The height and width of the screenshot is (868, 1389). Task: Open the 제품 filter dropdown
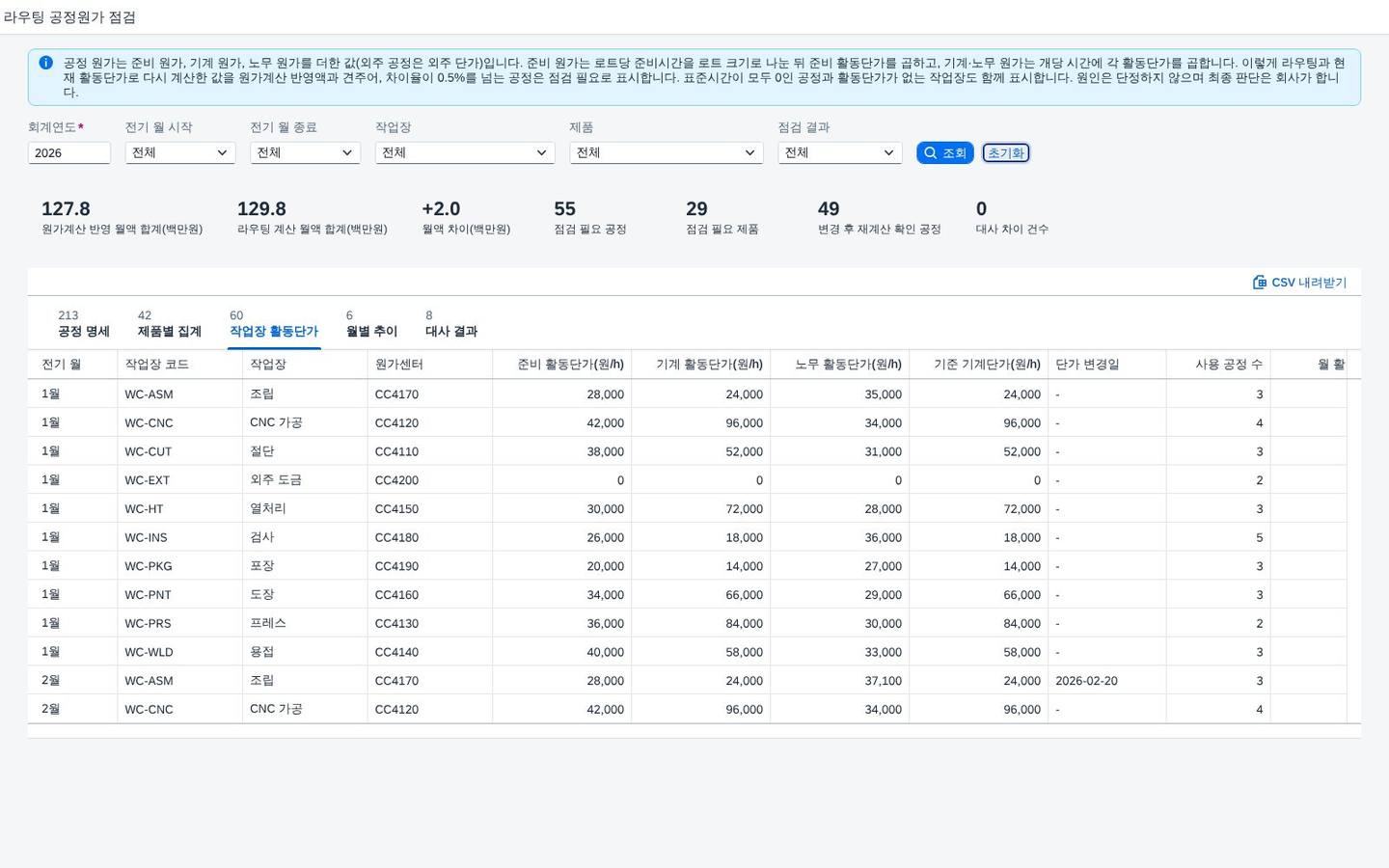(x=667, y=152)
